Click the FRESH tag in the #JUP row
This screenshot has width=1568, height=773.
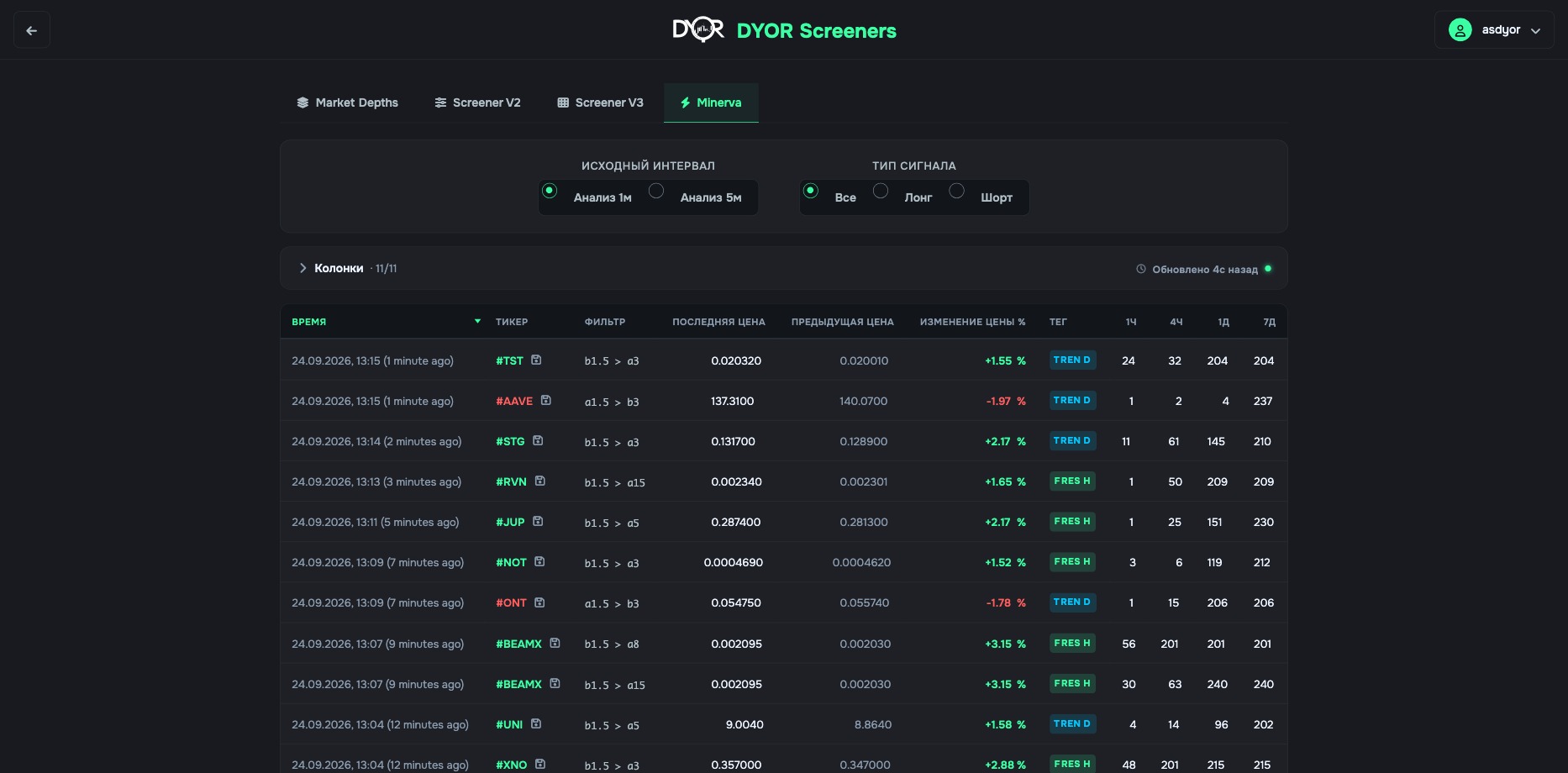click(1072, 521)
